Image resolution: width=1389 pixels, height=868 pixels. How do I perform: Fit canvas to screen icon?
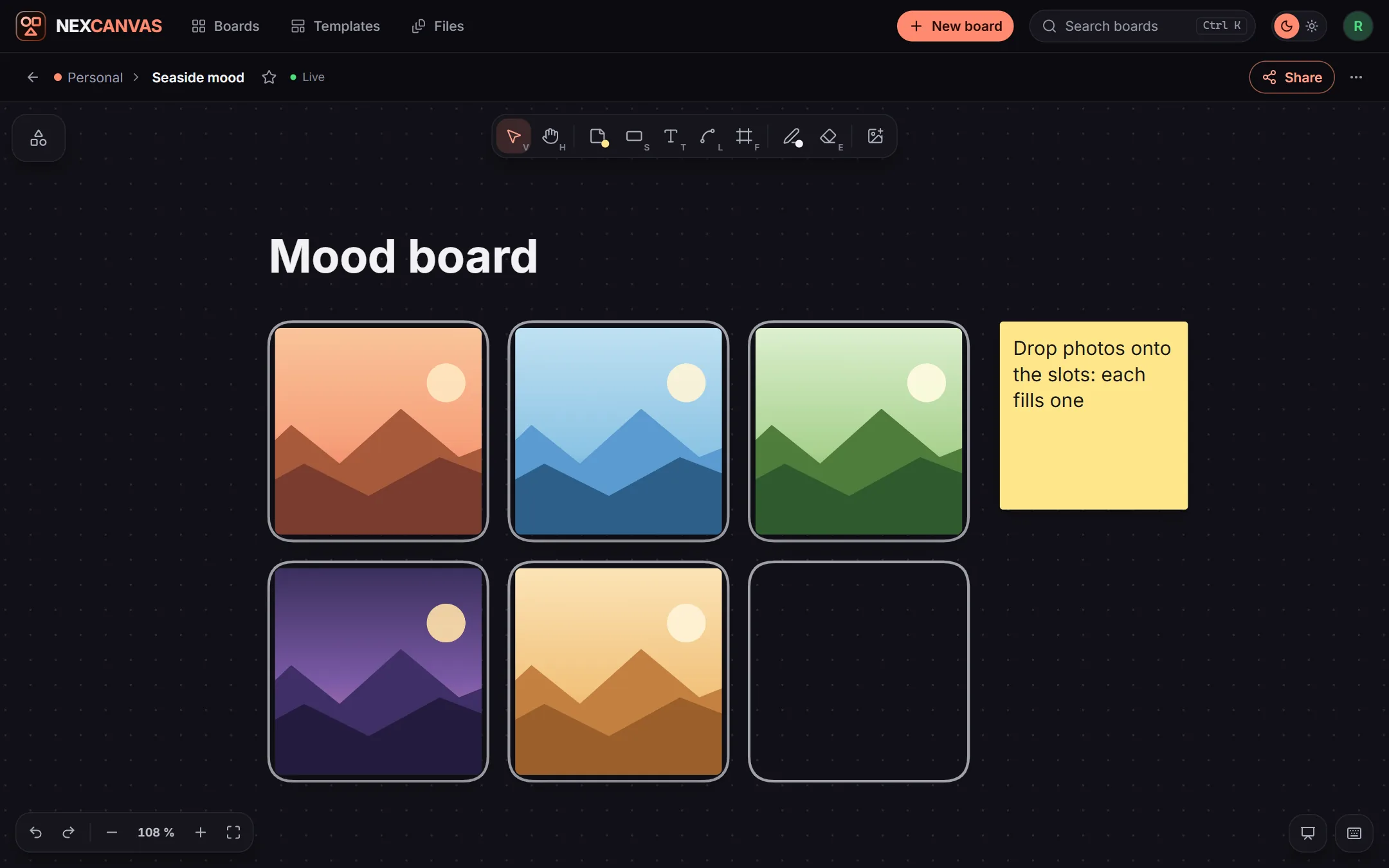tap(233, 833)
